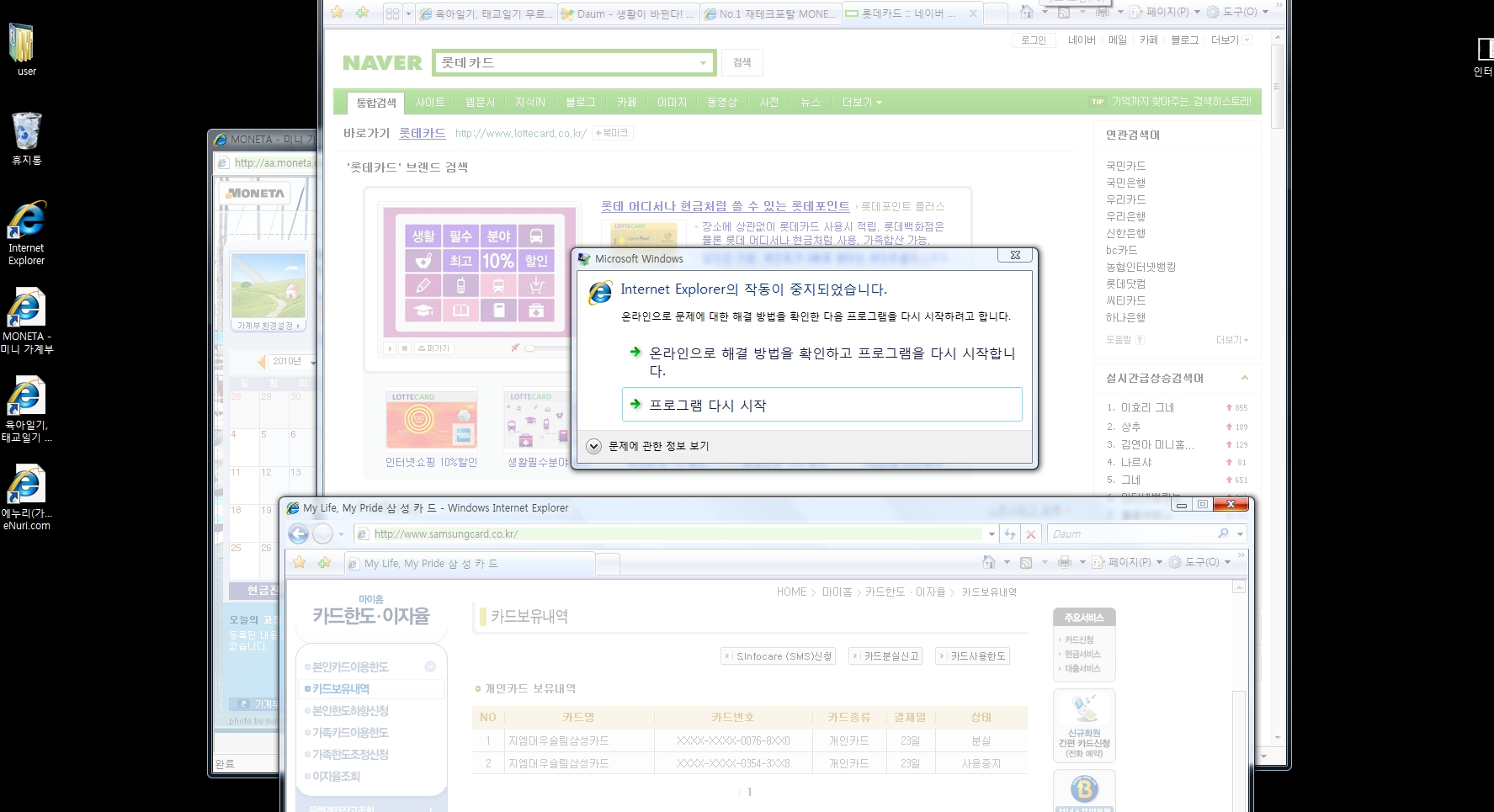
Task: Choose 온라인으로 해결 방법을 확인 option
Action: click(x=822, y=362)
